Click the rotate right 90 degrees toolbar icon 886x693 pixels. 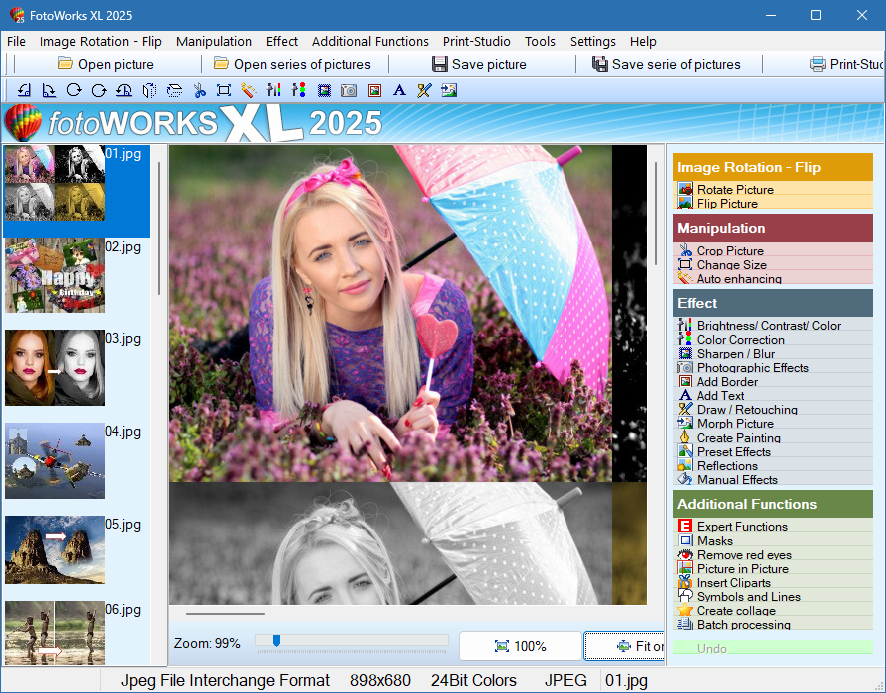pos(49,90)
